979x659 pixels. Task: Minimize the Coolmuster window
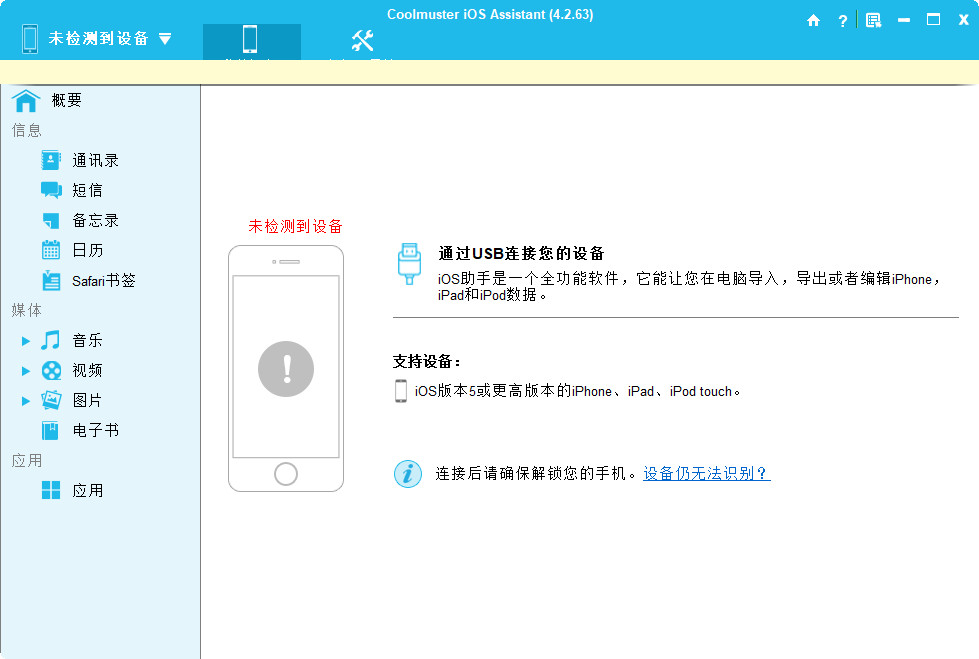click(903, 20)
